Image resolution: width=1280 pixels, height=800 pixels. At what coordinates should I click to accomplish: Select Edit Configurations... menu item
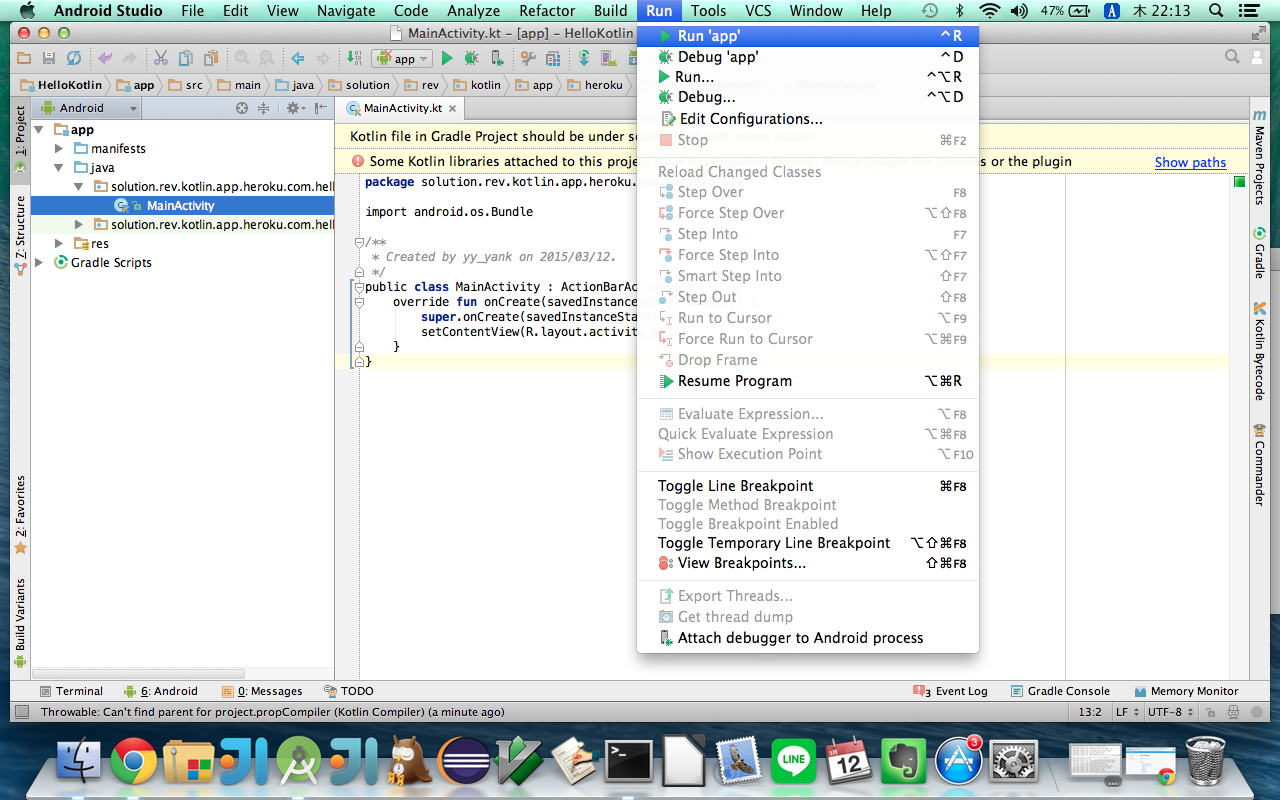808,119
